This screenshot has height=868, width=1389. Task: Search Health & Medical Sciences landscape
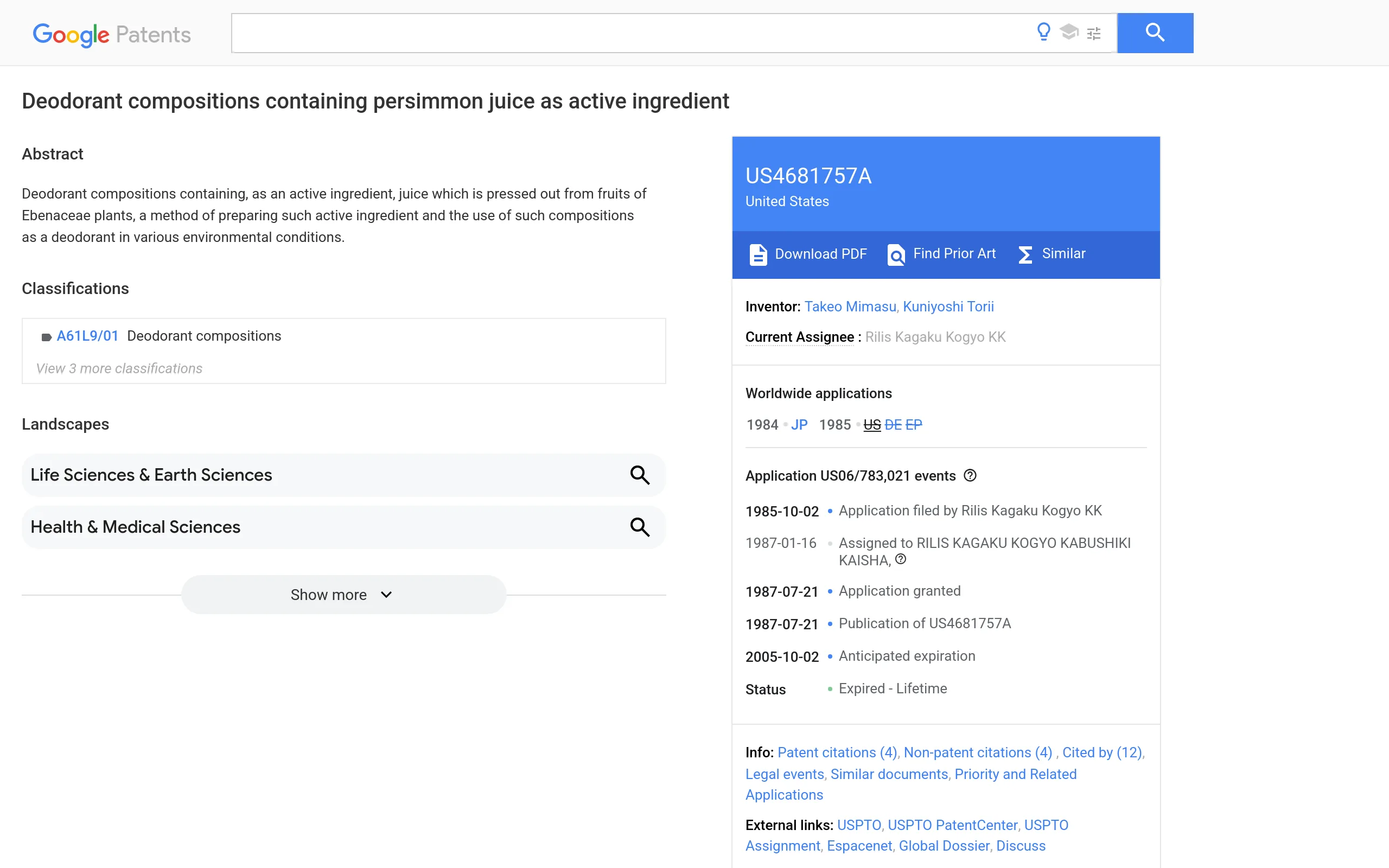point(640,527)
